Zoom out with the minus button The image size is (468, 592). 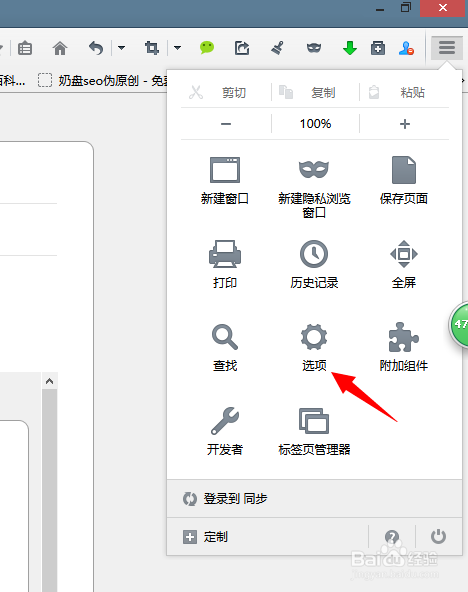226,124
